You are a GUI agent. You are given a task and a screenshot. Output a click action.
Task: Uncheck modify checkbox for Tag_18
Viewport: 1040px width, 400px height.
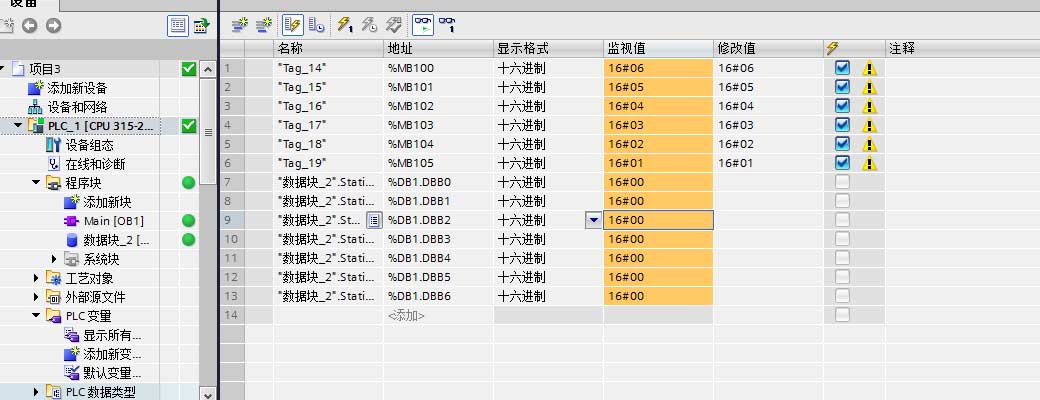tap(842, 144)
